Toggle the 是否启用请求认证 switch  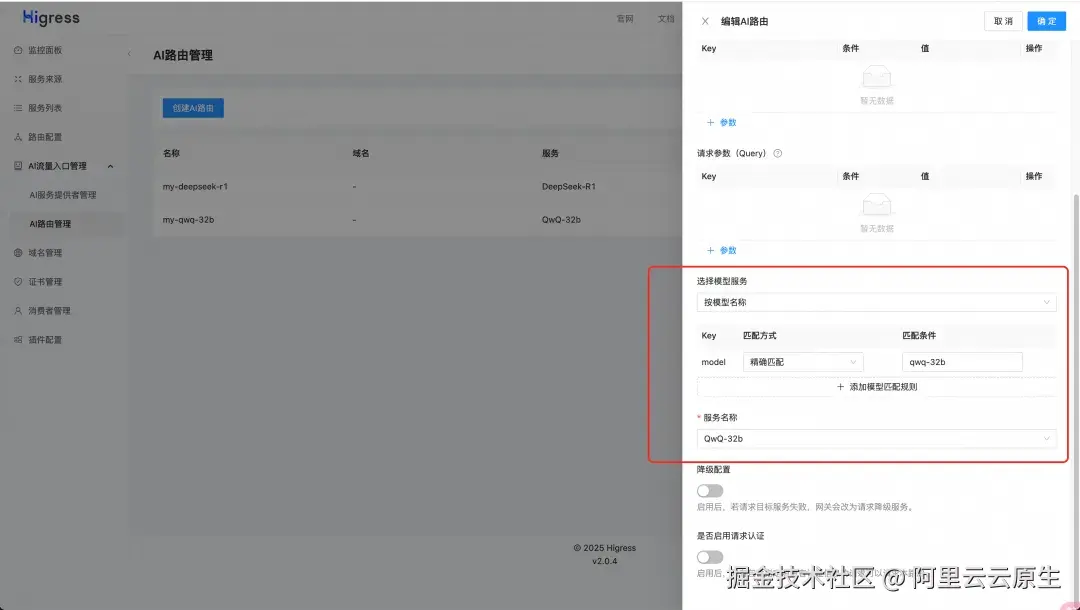click(x=709, y=557)
